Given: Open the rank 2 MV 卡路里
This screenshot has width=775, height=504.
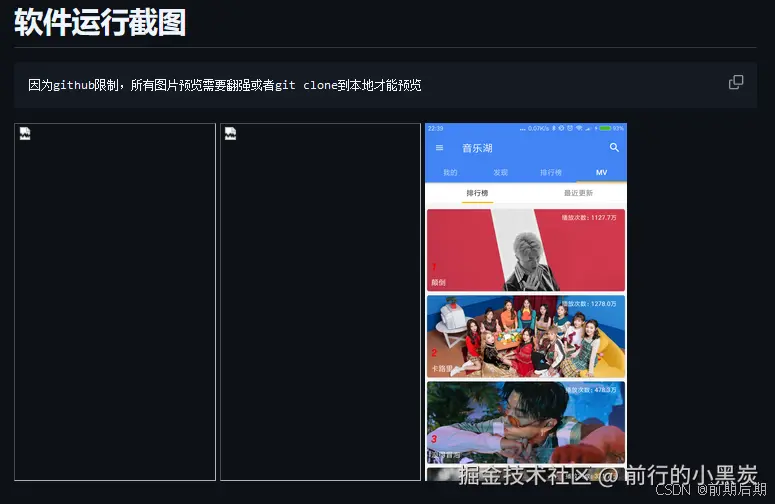Looking at the screenshot, I should (526, 336).
